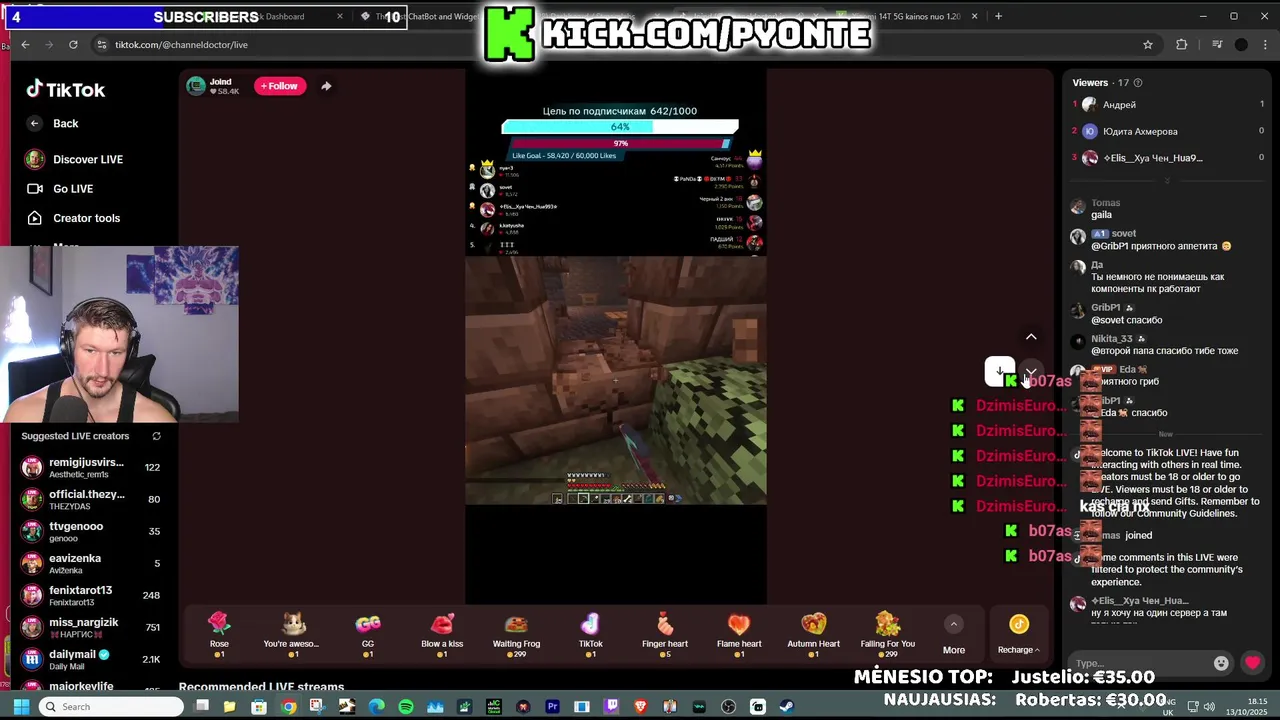Show the Viewers info icon
Image resolution: width=1280 pixels, height=720 pixels.
(1138, 83)
